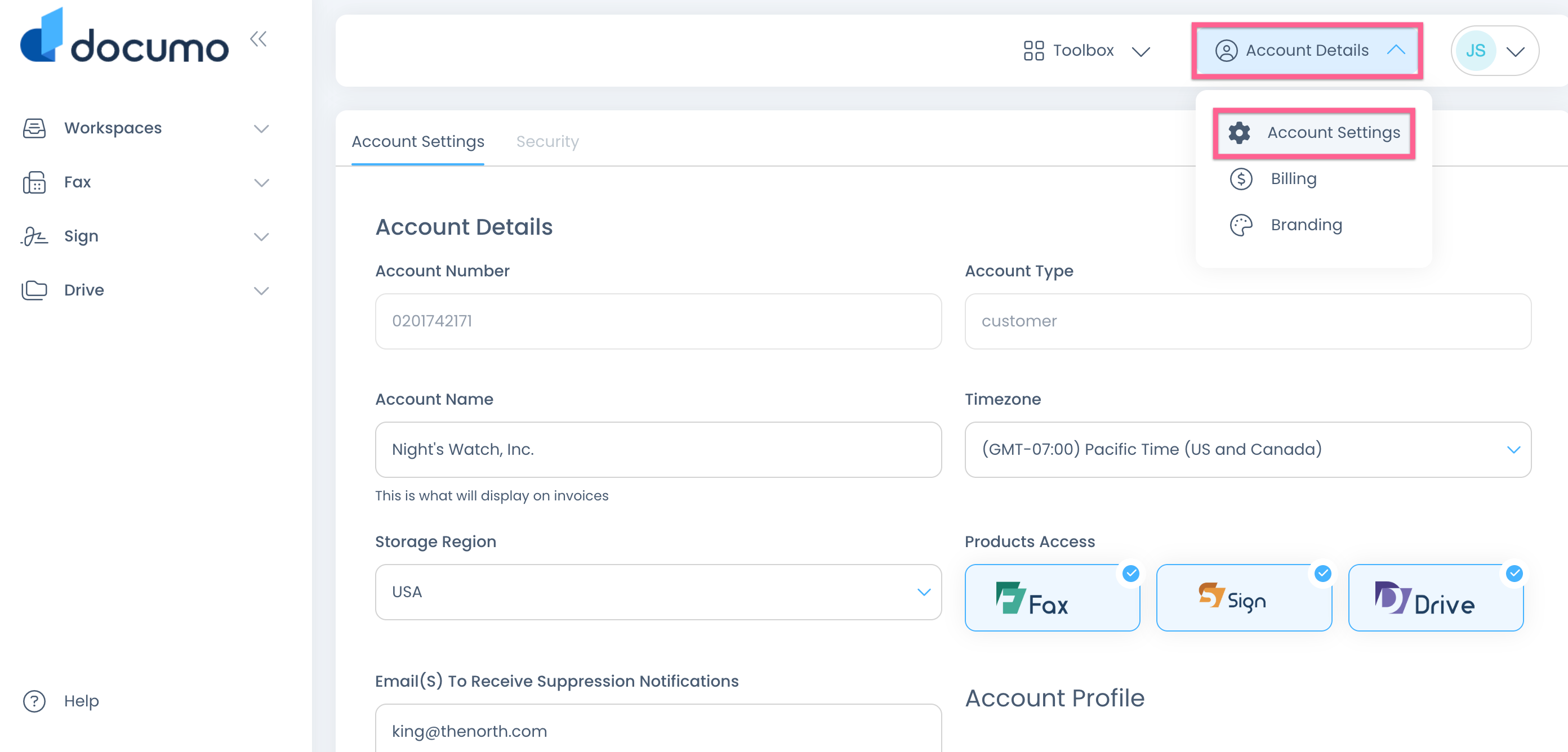Screen dimensions: 1568x752
Task: Click the Fax machine icon in sidebar
Action: click(x=34, y=182)
